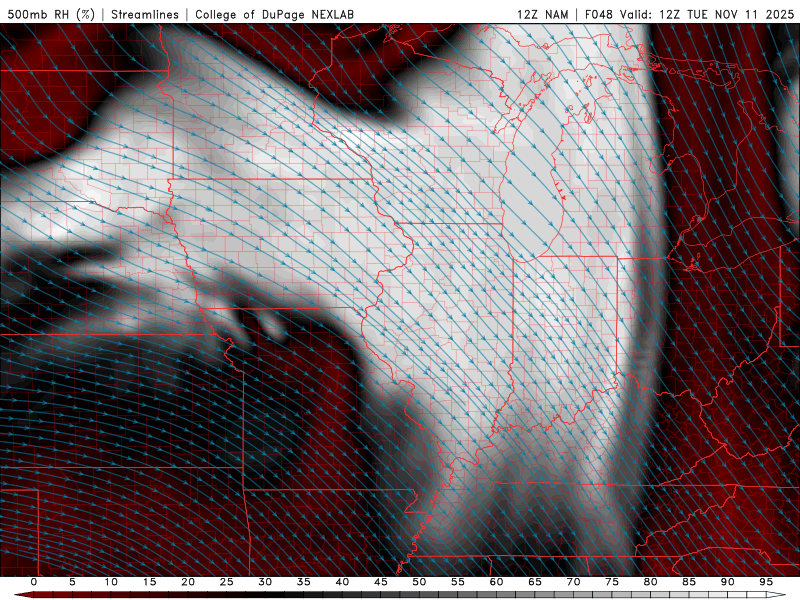
Task: Click the "15" label on the color scale
Action: tap(149, 582)
